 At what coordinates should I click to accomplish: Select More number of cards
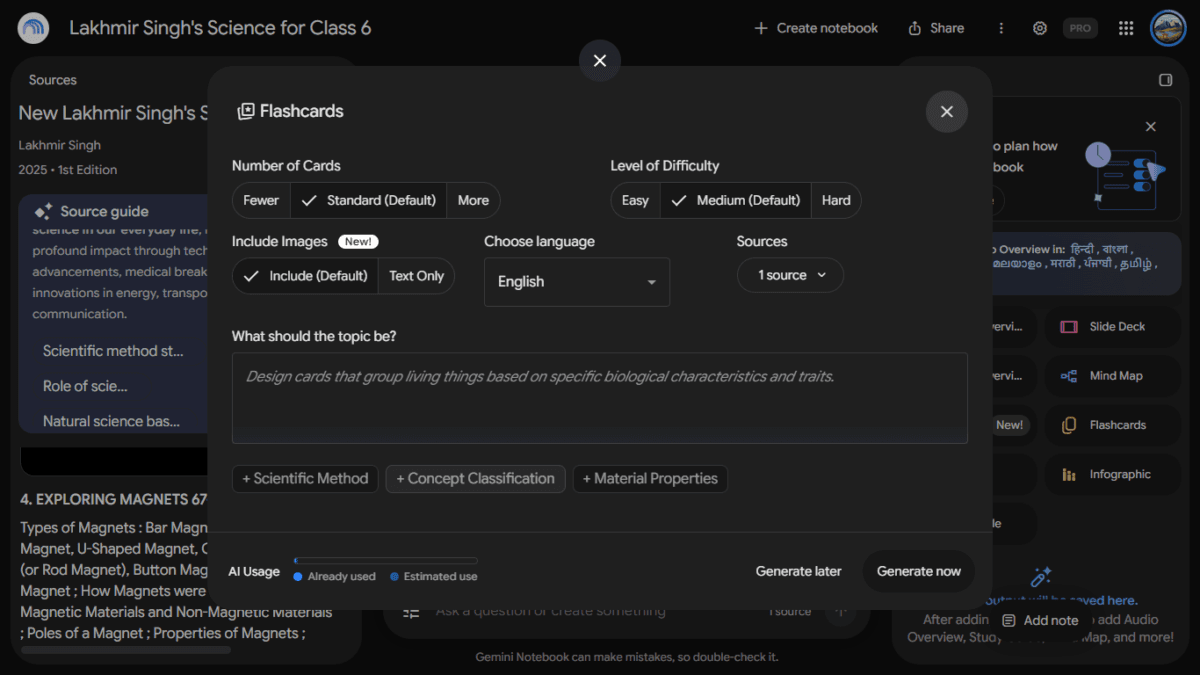coord(473,200)
